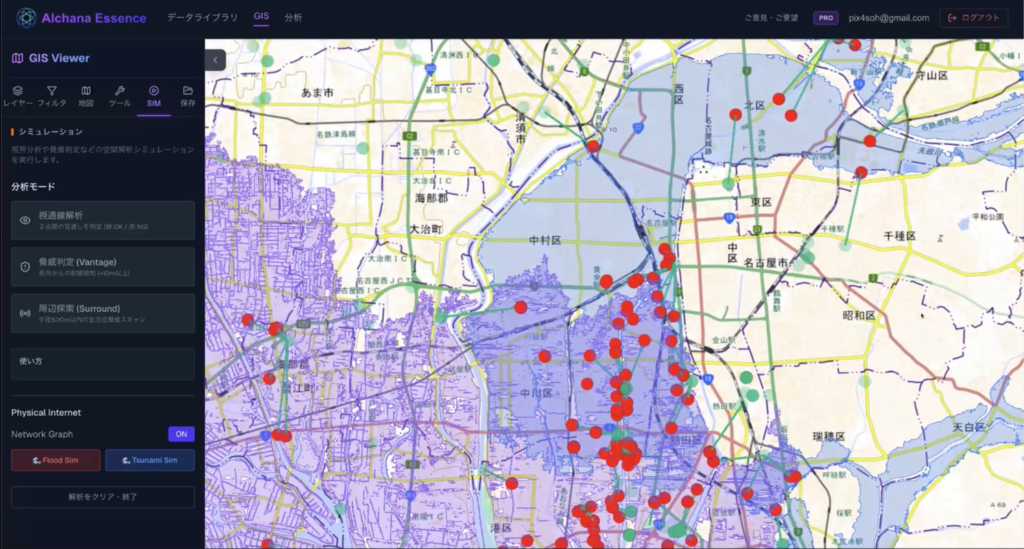1024x549 pixels.
Task: Select the フィルタ funnel icon
Action: tap(52, 91)
